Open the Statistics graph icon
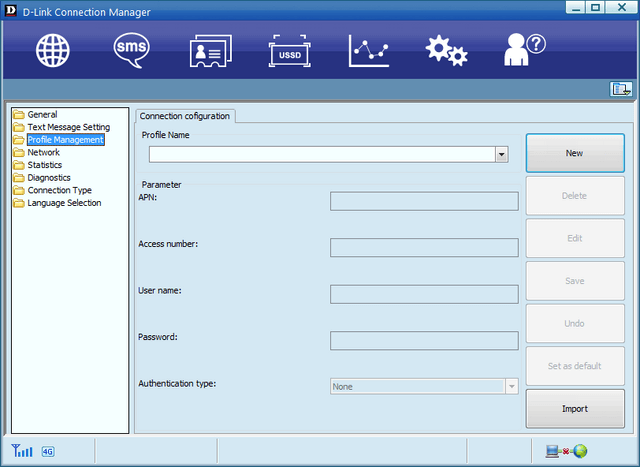640x467 pixels. 368,51
